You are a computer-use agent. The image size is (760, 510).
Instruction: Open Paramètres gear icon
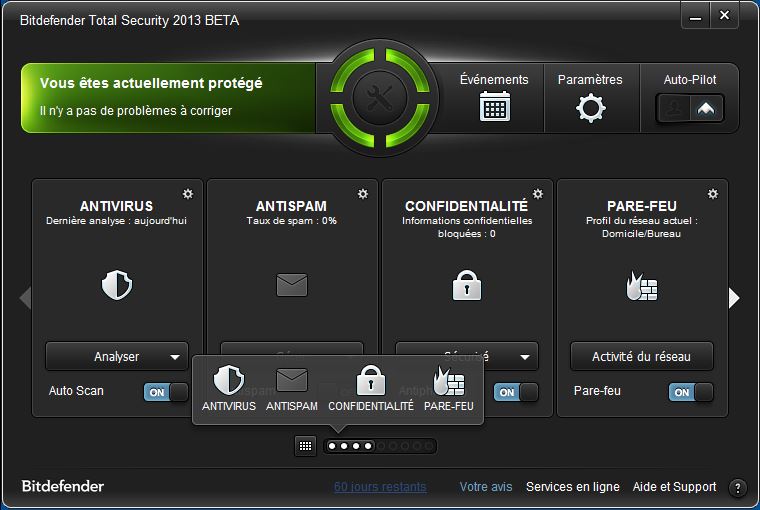click(590, 108)
